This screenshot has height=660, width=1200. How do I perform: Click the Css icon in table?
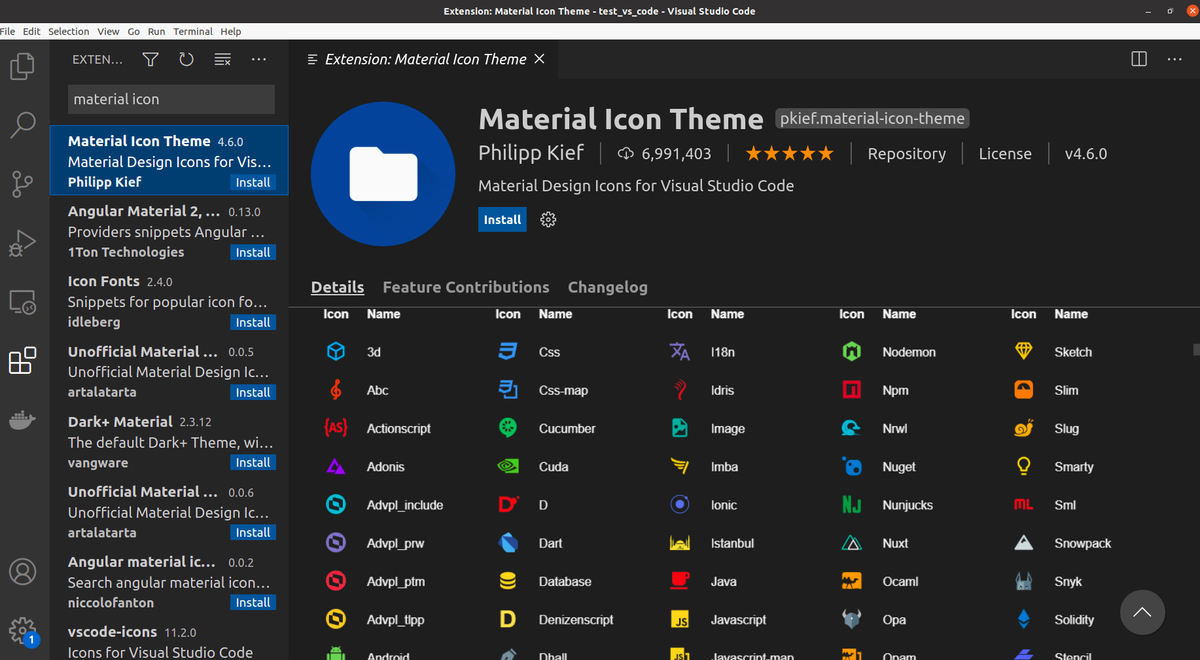tap(508, 352)
